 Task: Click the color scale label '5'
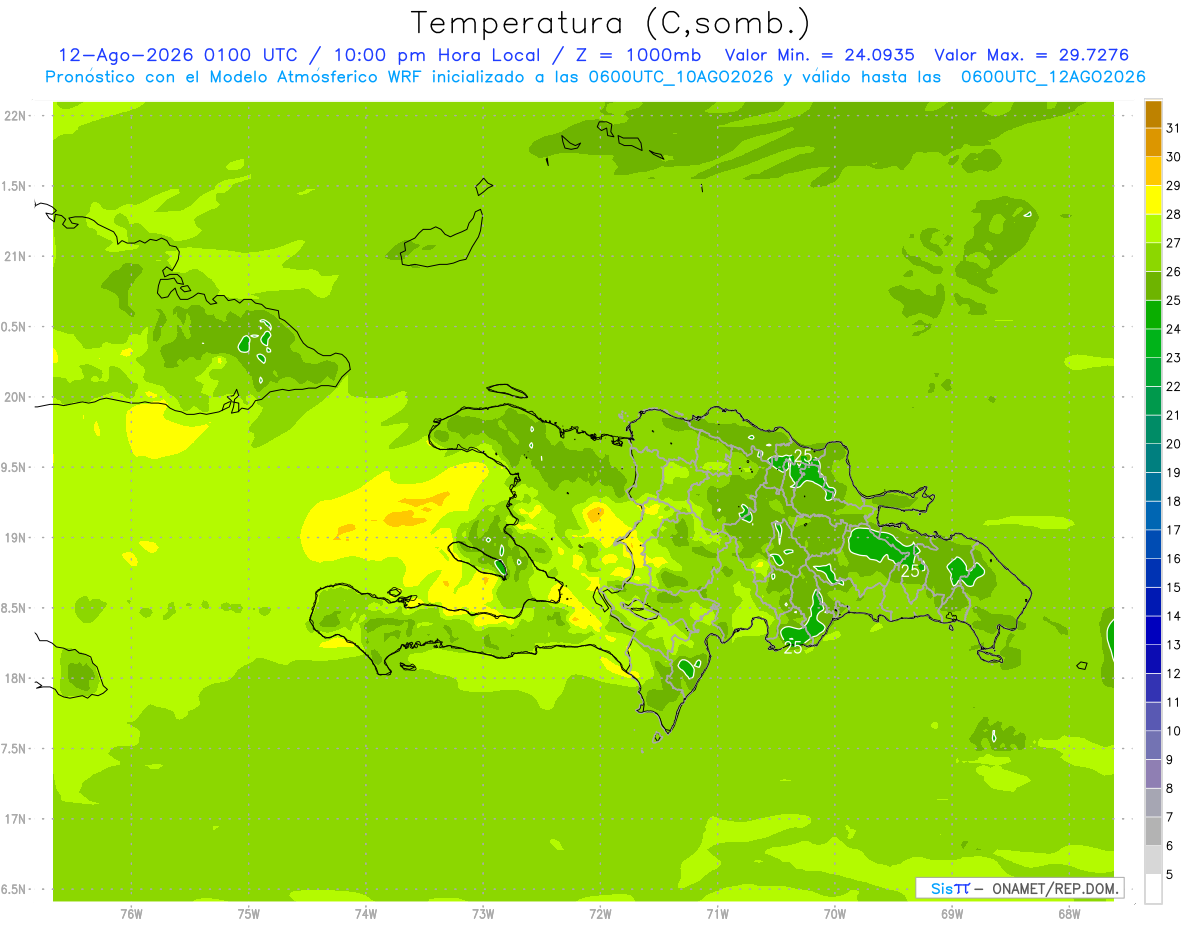(1169, 874)
